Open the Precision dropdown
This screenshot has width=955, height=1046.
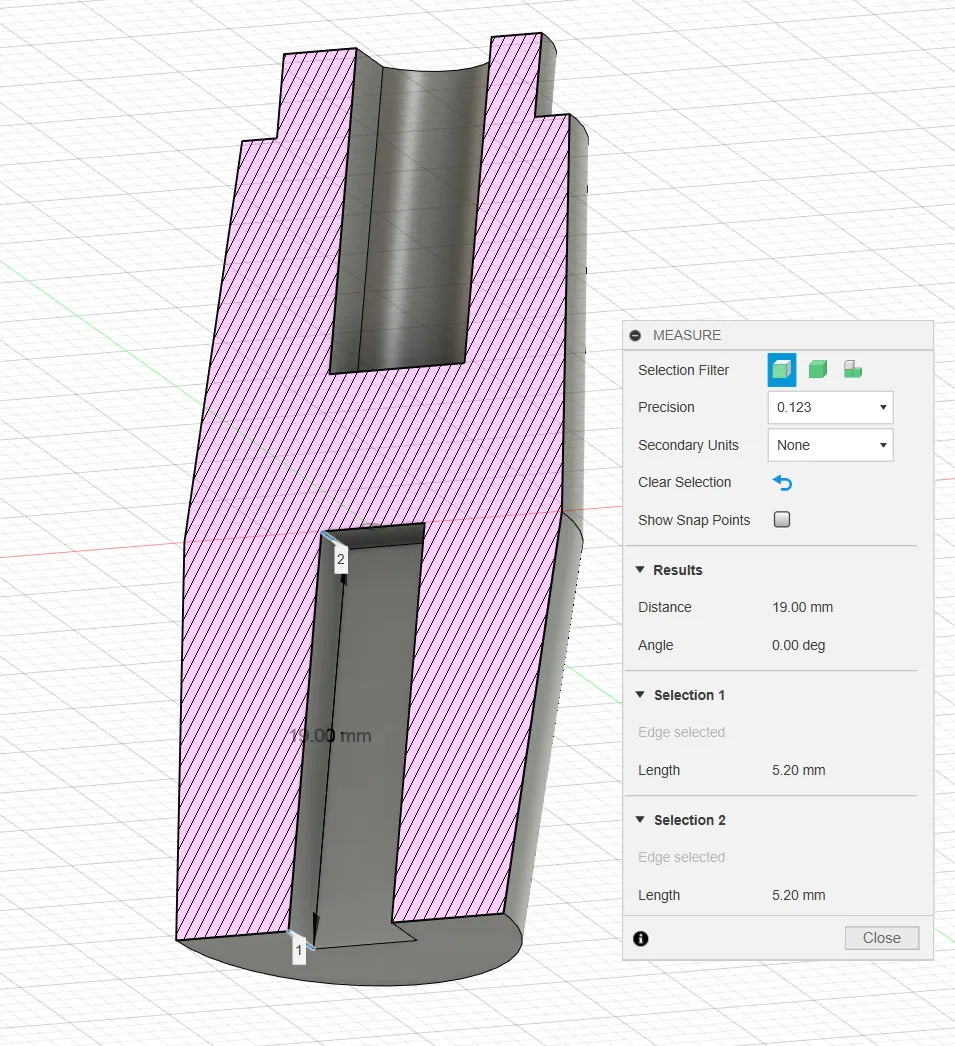coord(830,408)
